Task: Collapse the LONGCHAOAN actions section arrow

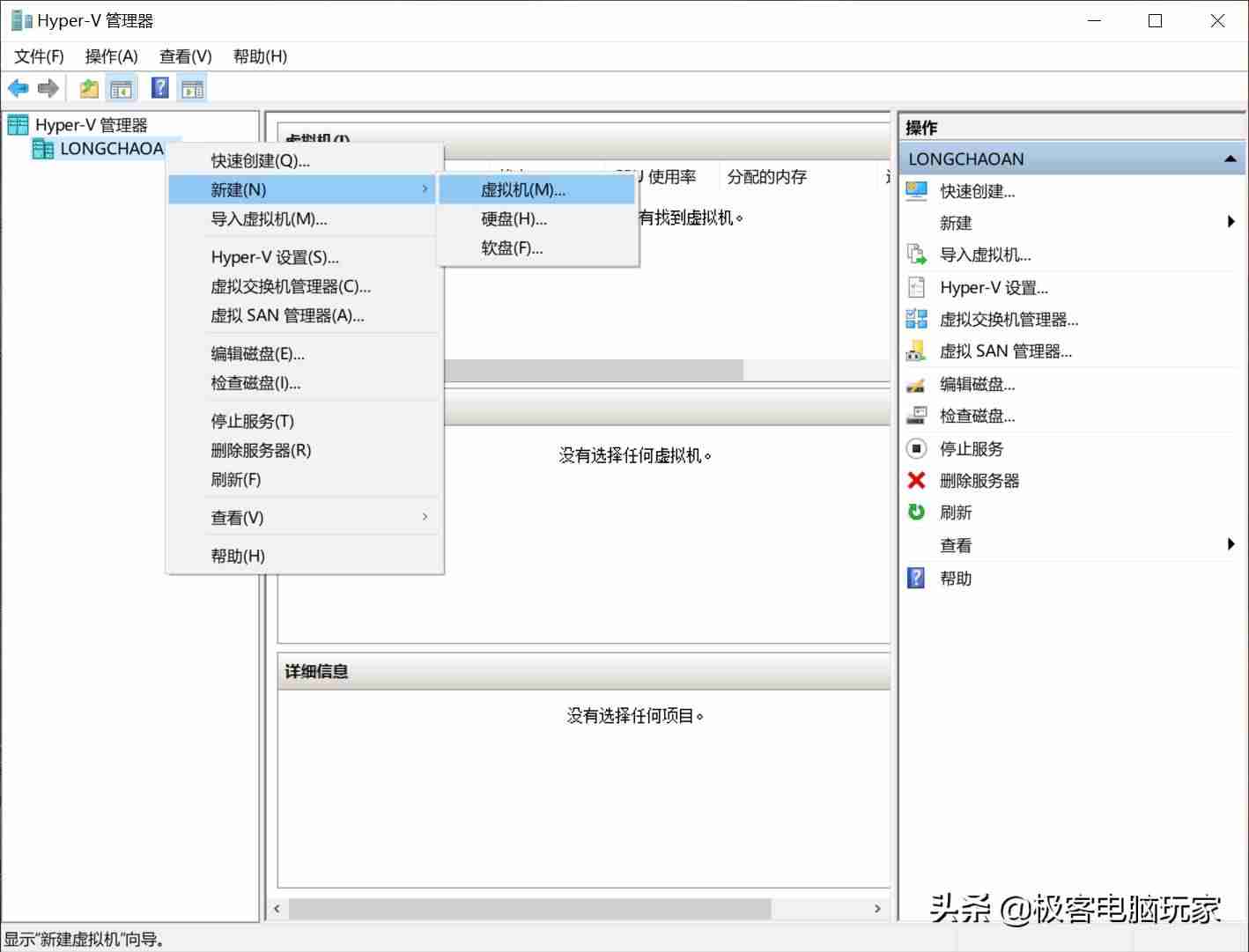Action: (1230, 159)
